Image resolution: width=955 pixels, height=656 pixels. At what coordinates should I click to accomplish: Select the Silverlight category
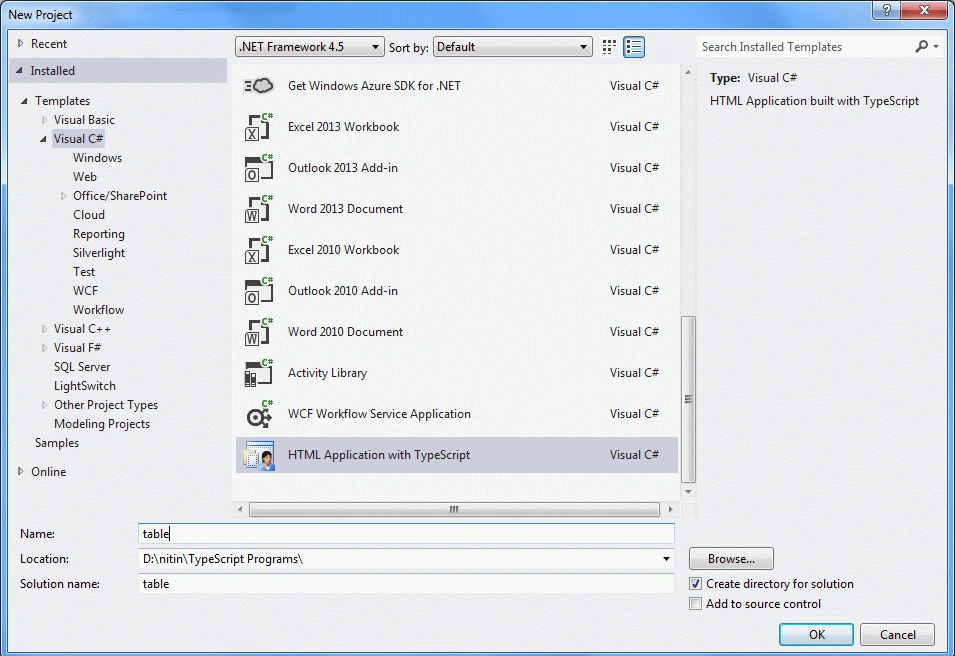tap(99, 253)
